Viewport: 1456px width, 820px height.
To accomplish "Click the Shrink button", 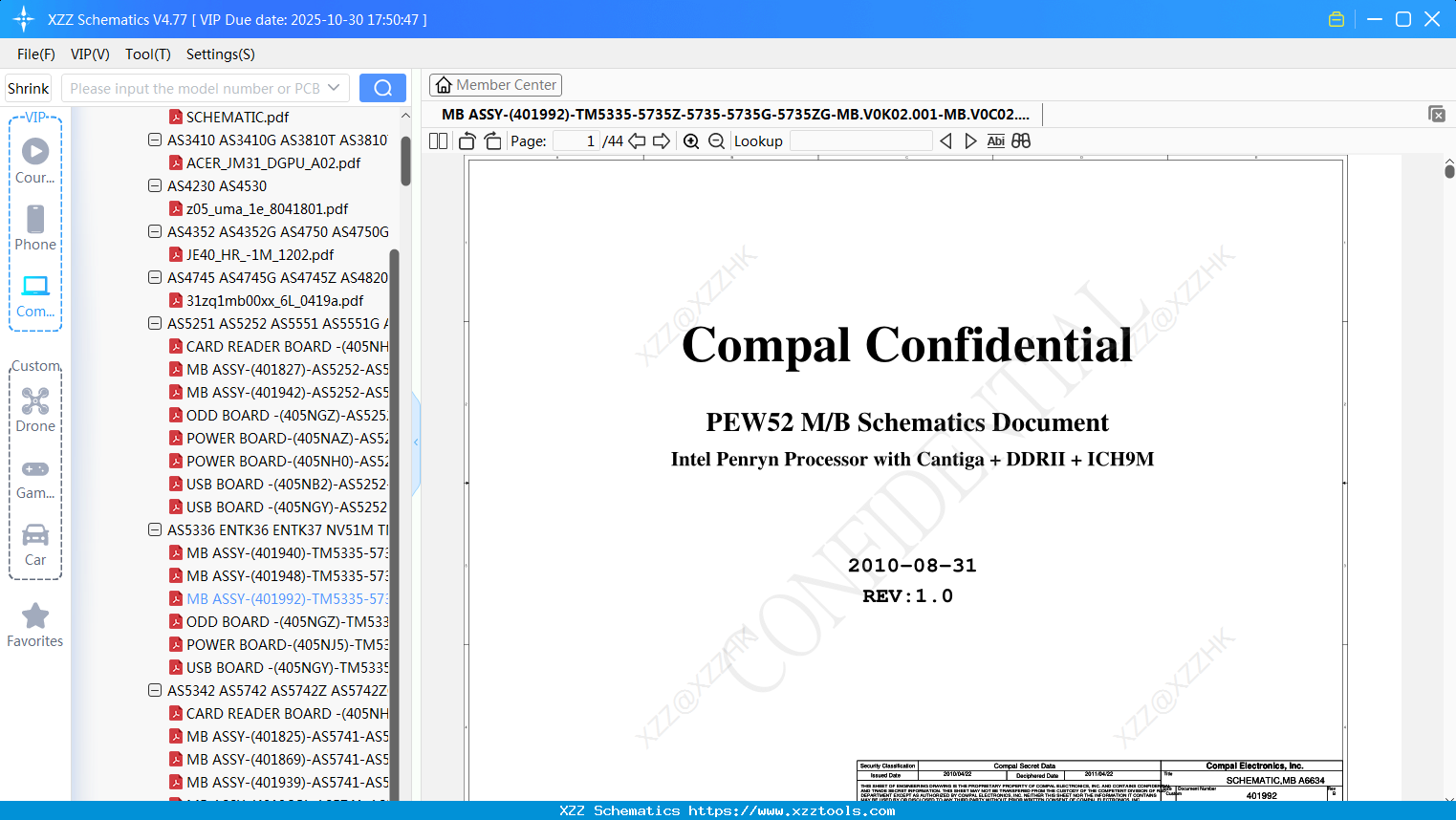I will tap(28, 88).
